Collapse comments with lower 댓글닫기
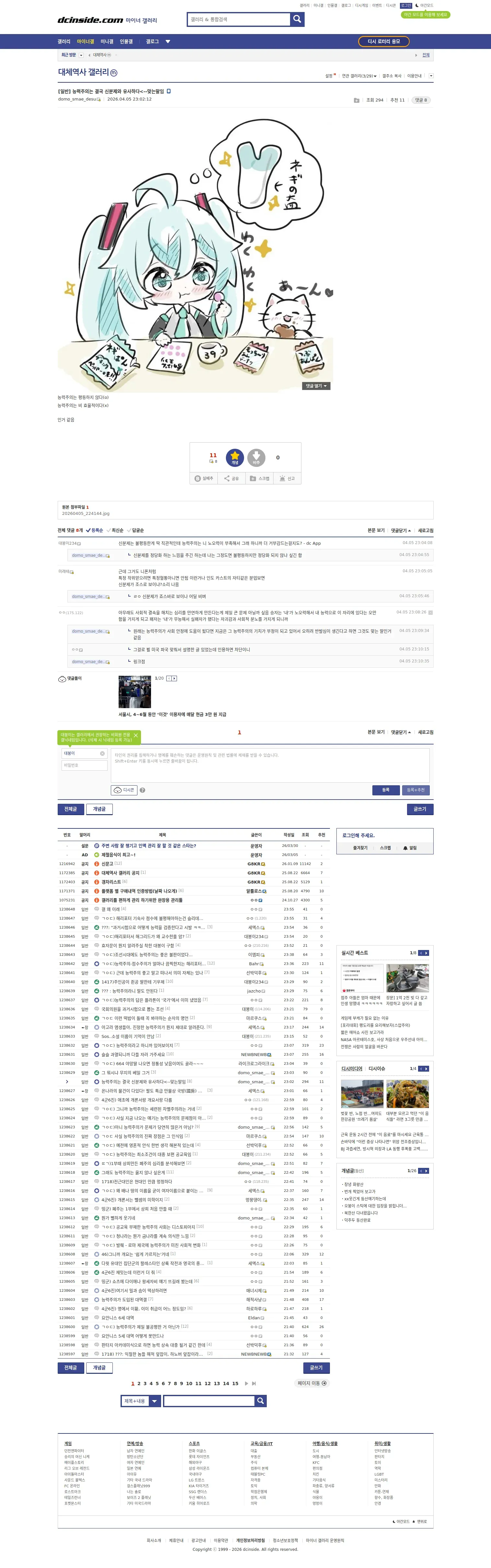The height and width of the screenshot is (1568, 491). 401,732
